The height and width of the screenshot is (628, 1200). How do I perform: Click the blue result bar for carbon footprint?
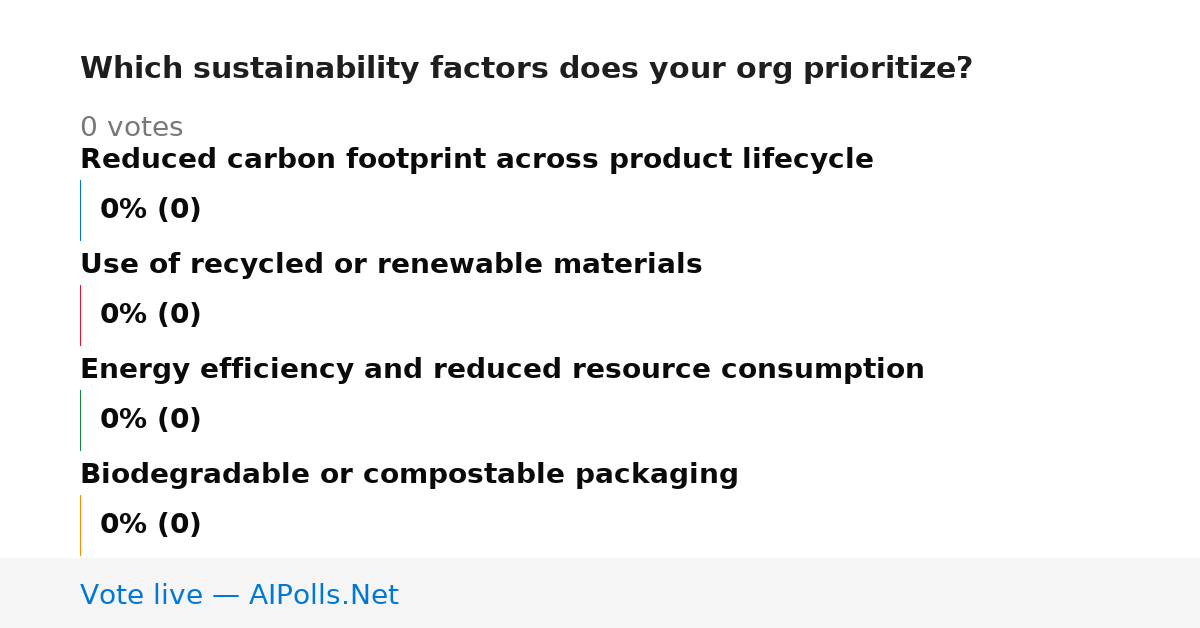pos(81,210)
